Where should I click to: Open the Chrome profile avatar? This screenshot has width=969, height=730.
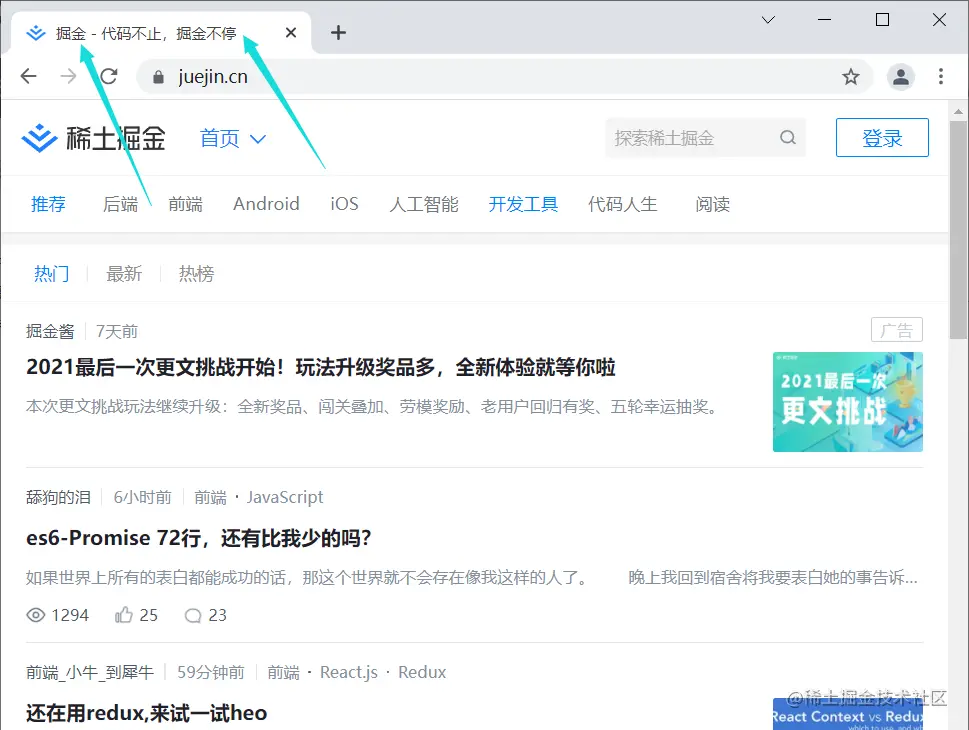pyautogui.click(x=900, y=77)
